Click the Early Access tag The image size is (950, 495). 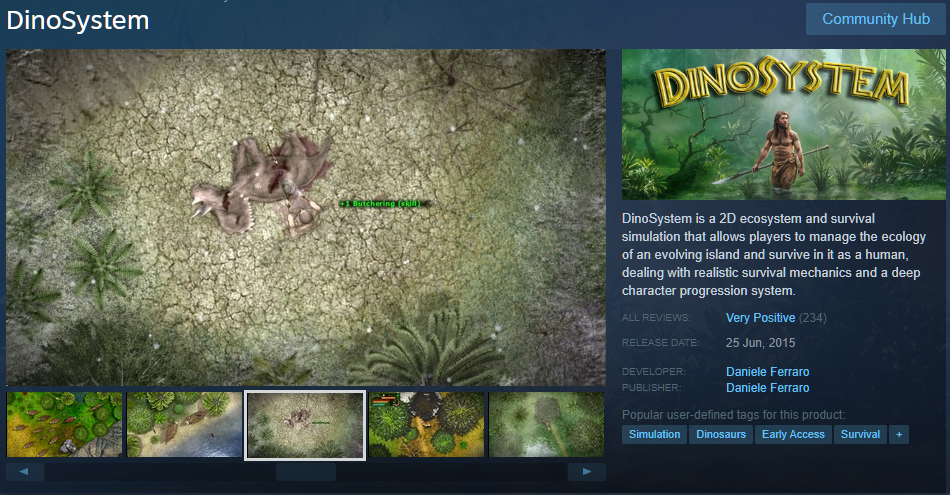(x=793, y=434)
